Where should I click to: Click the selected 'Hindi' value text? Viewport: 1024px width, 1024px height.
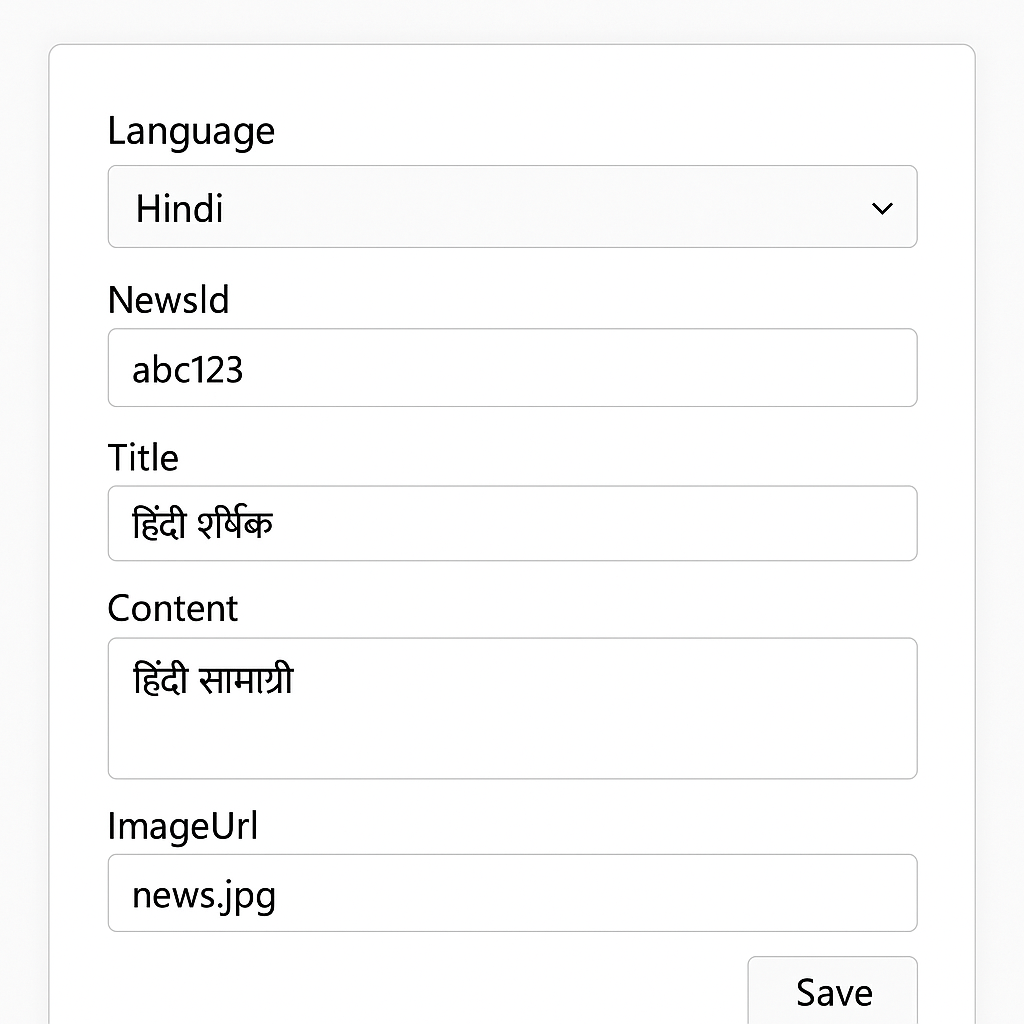pyautogui.click(x=180, y=208)
